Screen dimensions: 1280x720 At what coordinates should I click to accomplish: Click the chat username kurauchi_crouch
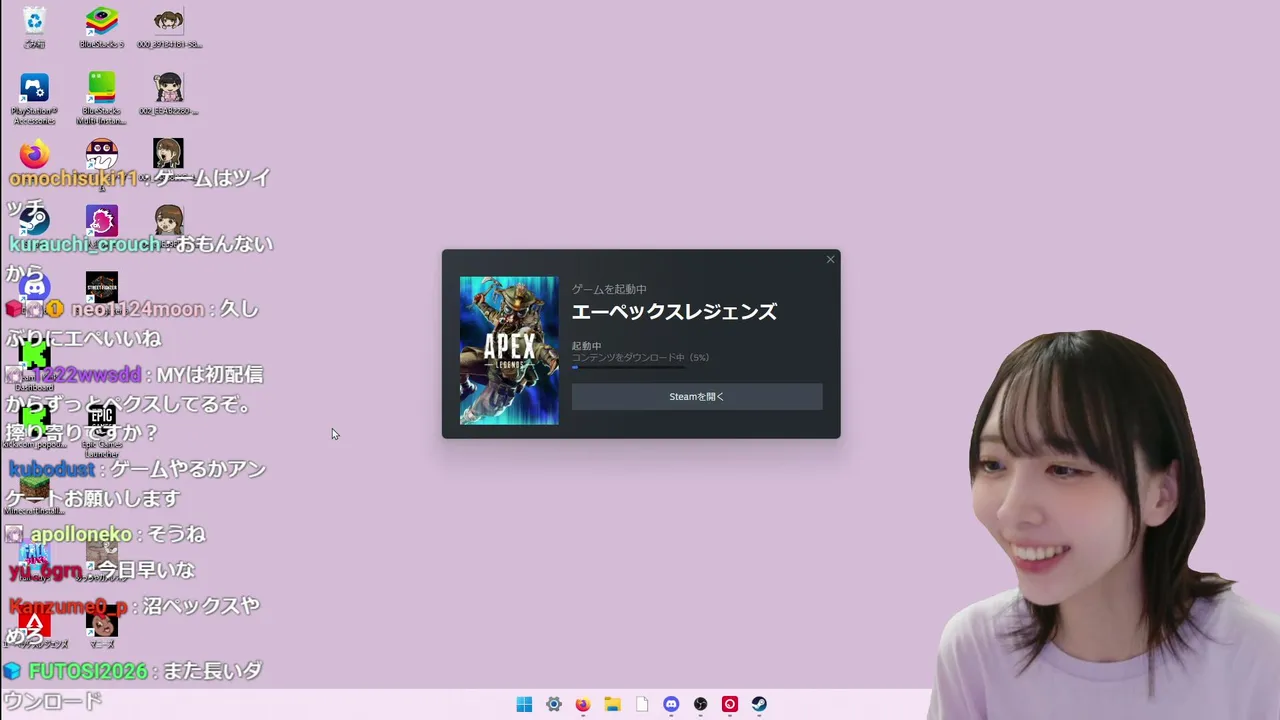pyautogui.click(x=84, y=244)
